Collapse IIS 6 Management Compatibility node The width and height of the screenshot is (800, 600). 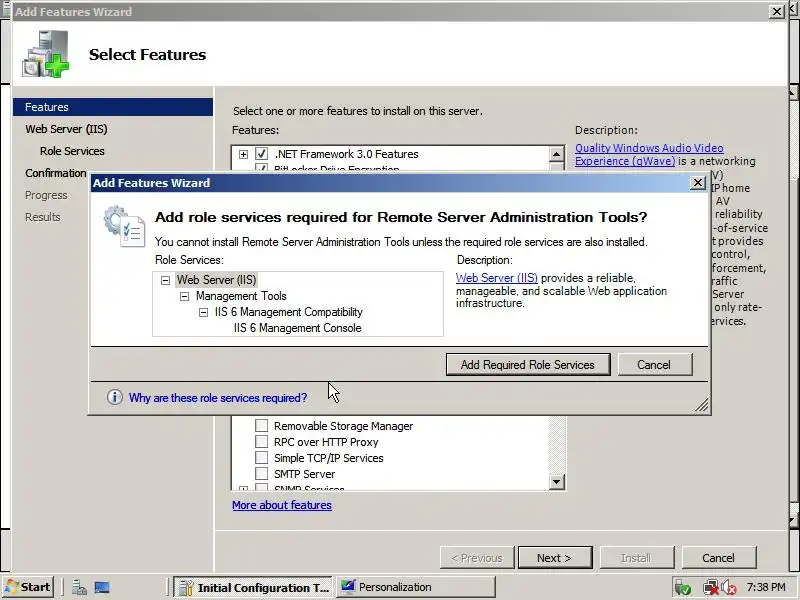203,312
